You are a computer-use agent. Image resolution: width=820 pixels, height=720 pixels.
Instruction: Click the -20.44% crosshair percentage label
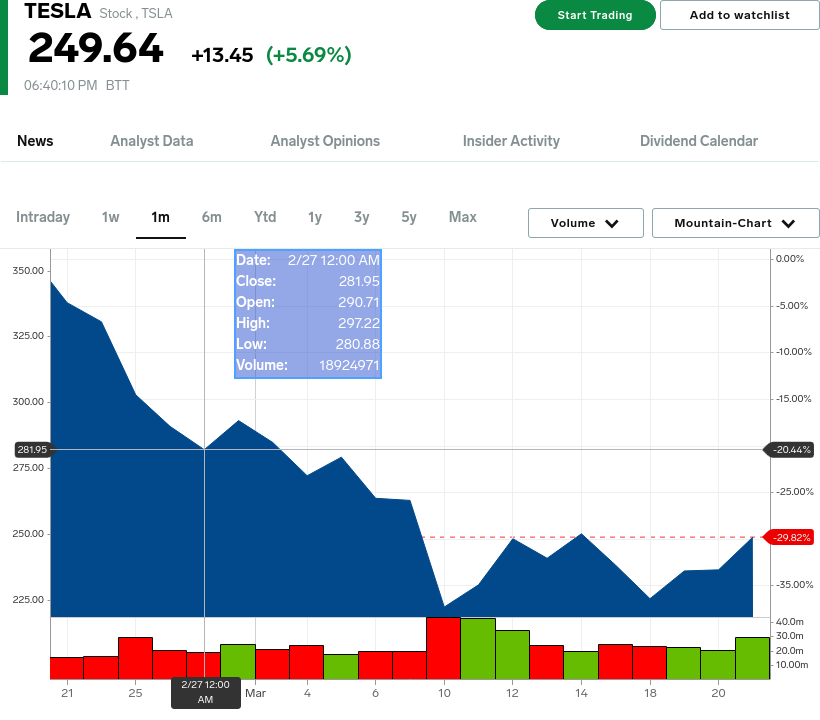coord(790,450)
